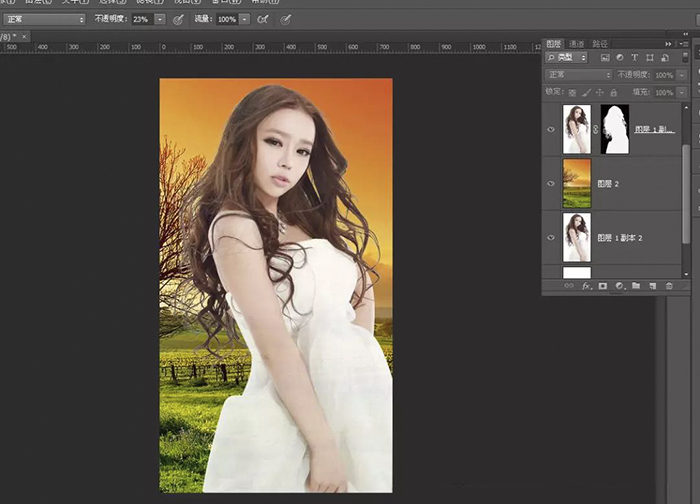
Task: Toggle visibility of 图层 1 副本 2
Action: 551,238
